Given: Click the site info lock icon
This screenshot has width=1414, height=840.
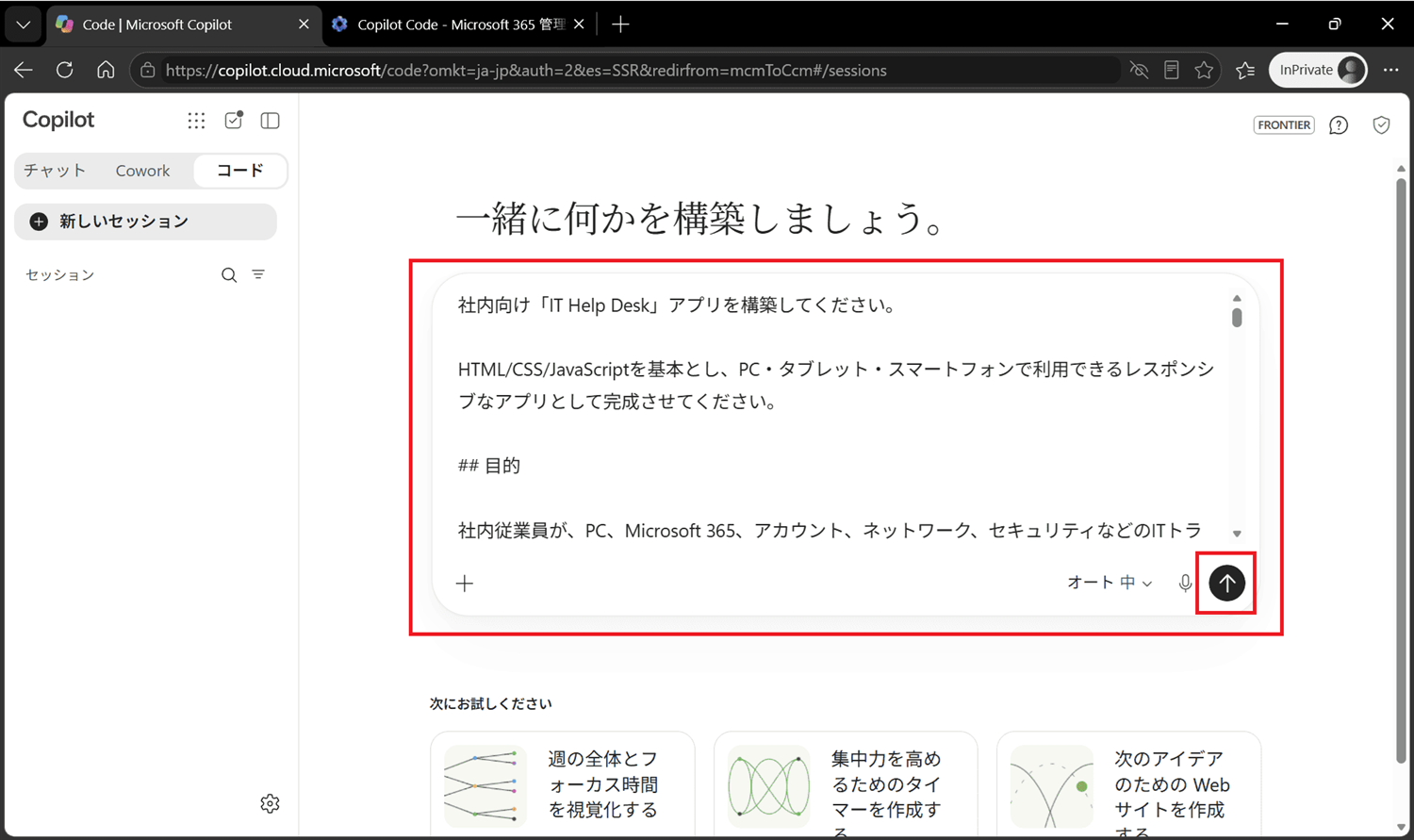Looking at the screenshot, I should (x=148, y=70).
